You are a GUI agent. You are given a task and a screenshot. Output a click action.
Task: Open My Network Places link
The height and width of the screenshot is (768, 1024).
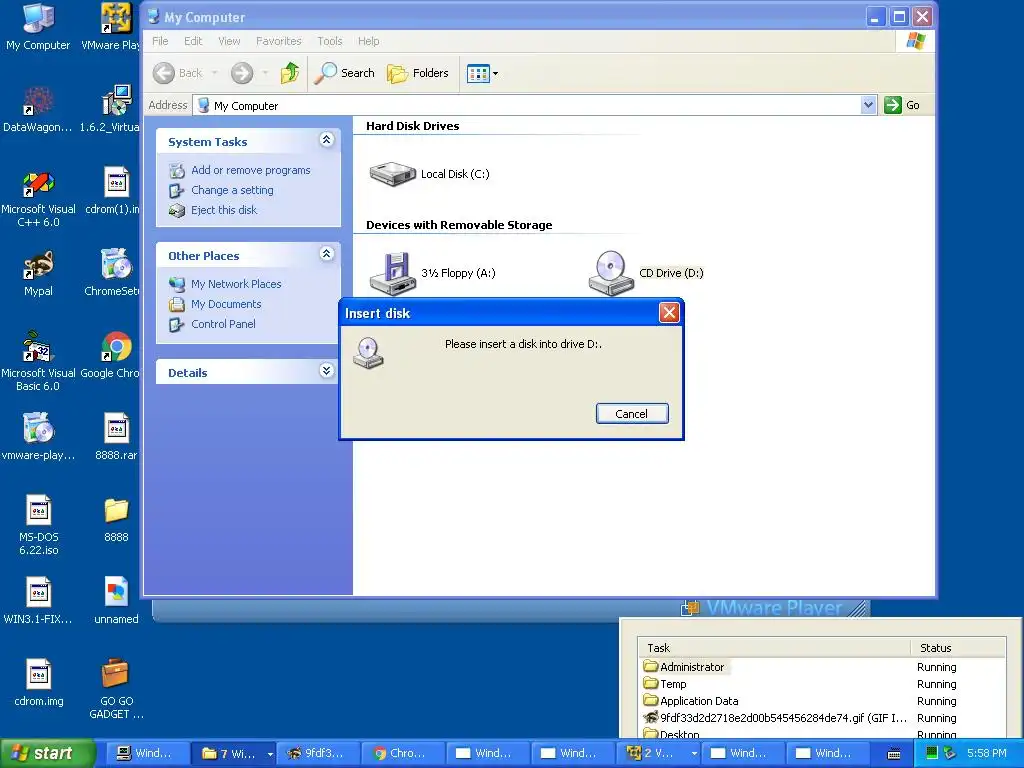tap(236, 284)
